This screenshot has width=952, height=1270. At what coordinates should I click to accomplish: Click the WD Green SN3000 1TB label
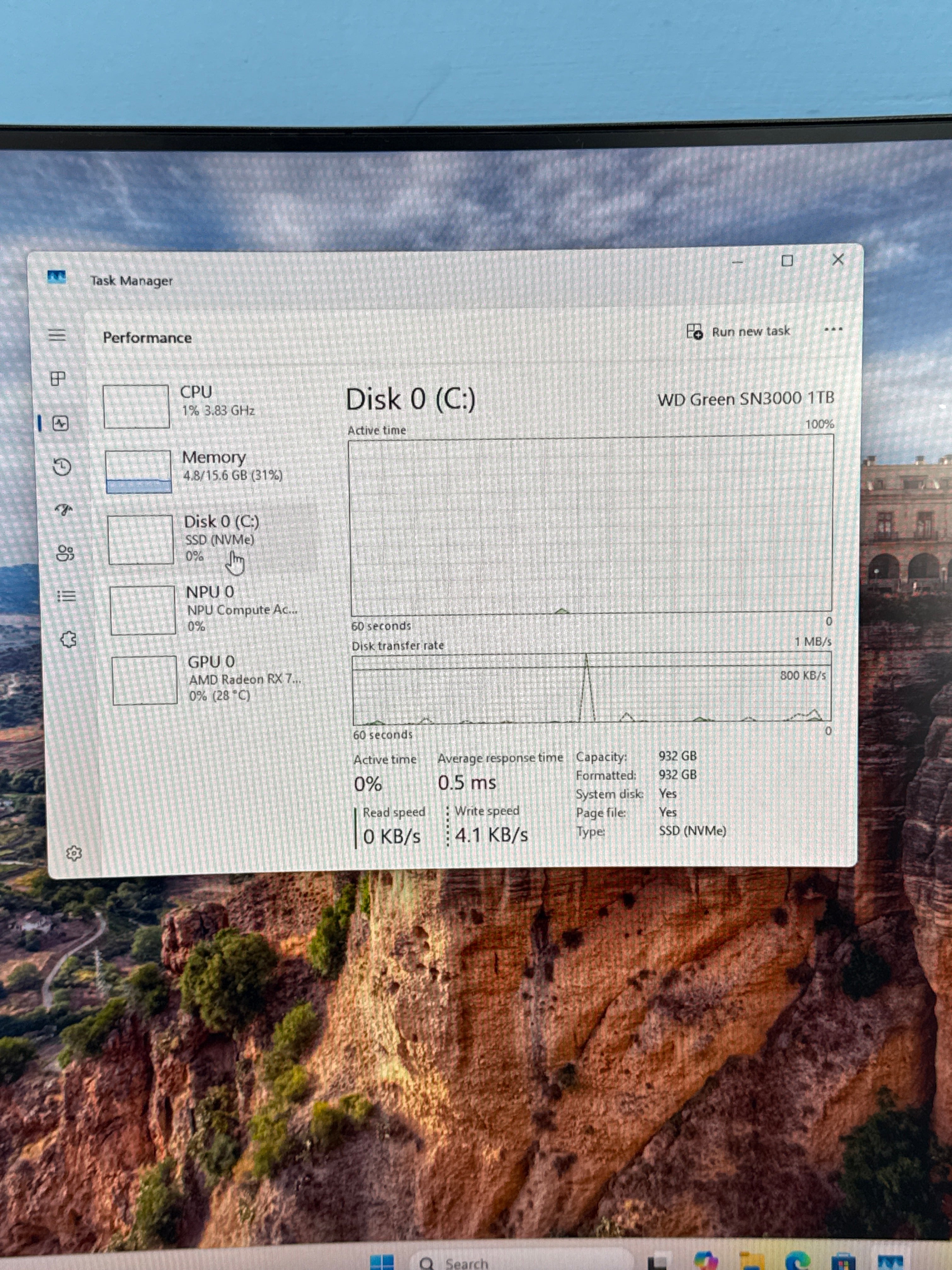click(x=745, y=398)
